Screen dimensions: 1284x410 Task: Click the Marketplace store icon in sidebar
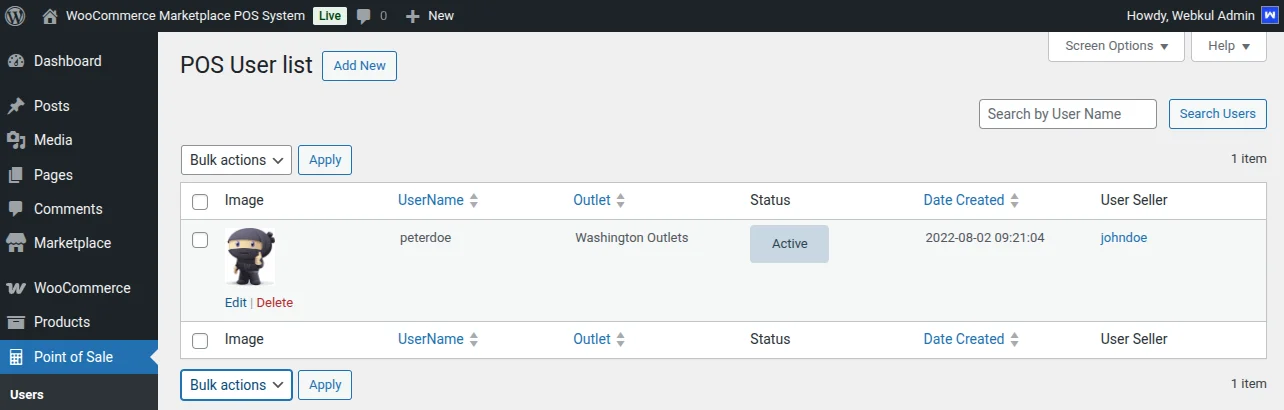click(16, 243)
